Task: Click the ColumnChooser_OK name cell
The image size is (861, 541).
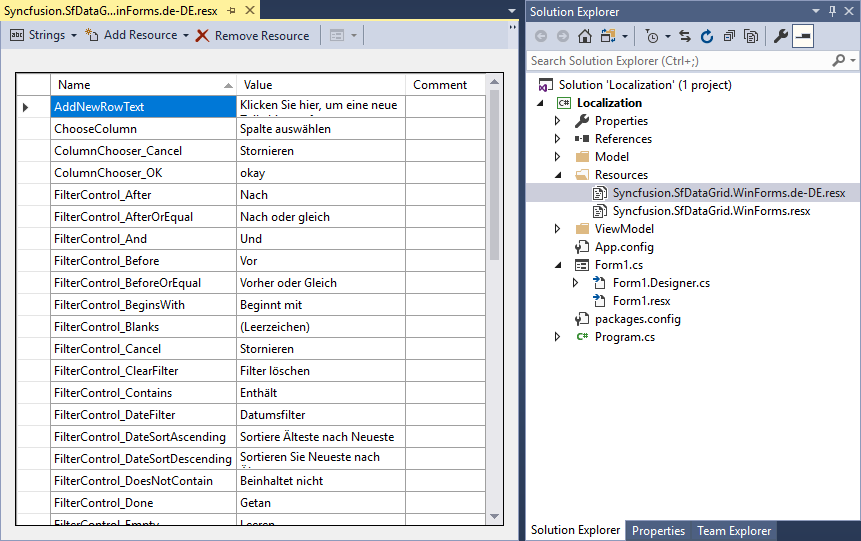Action: 143,173
